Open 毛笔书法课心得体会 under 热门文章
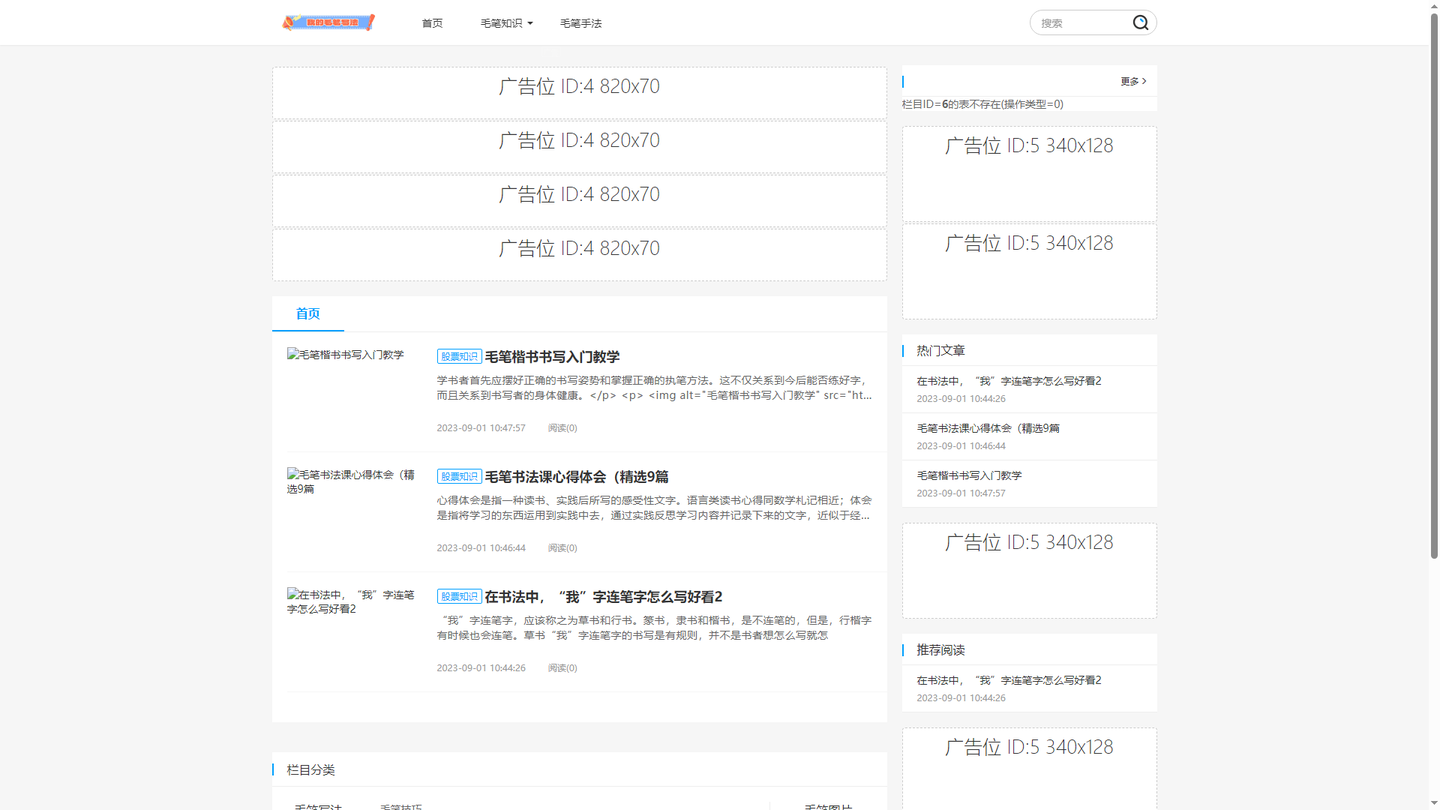The image size is (1440, 810). [x=988, y=428]
